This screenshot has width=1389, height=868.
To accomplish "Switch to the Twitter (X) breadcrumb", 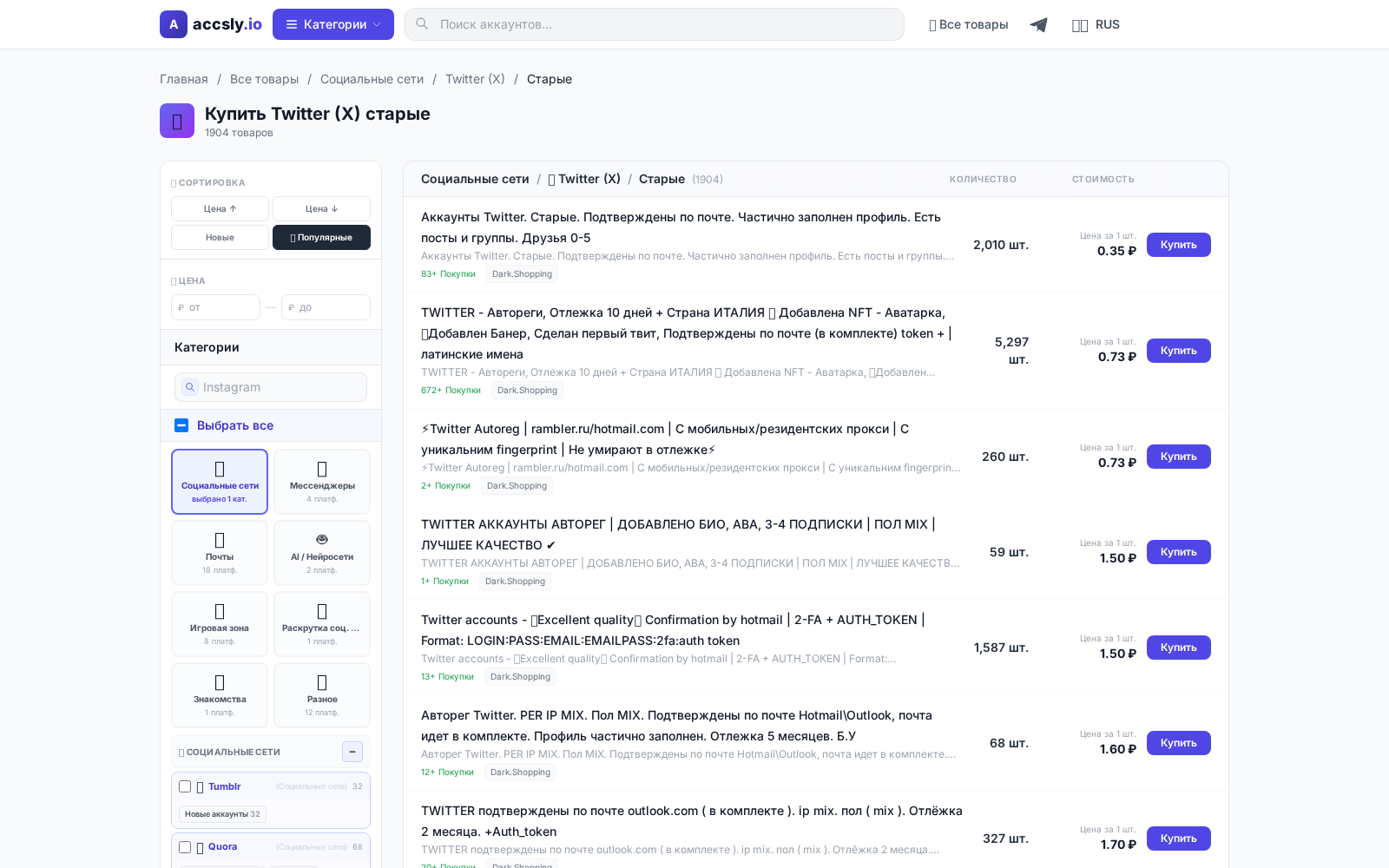I will point(474,79).
